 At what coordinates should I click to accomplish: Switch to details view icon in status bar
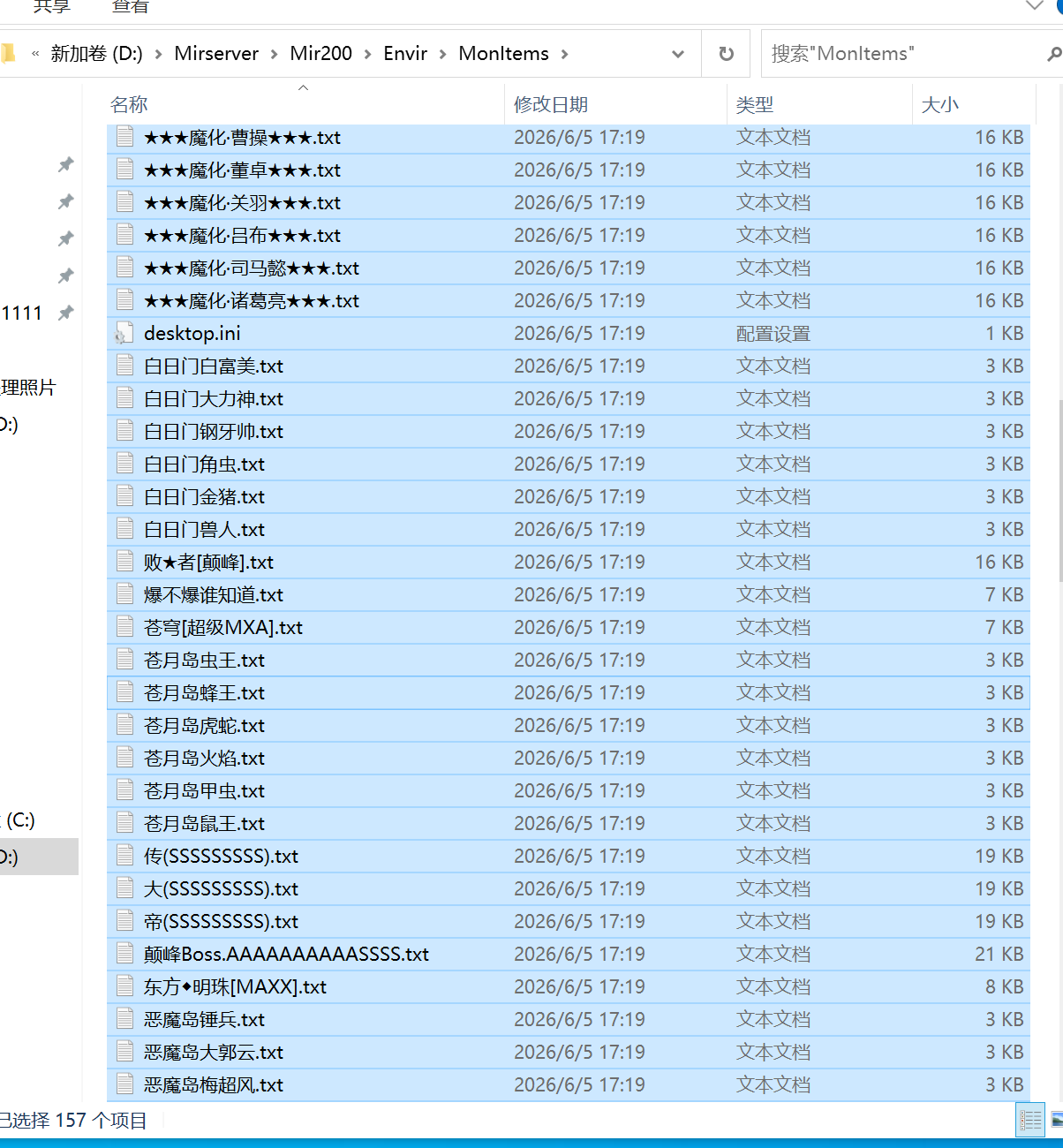1030,1121
